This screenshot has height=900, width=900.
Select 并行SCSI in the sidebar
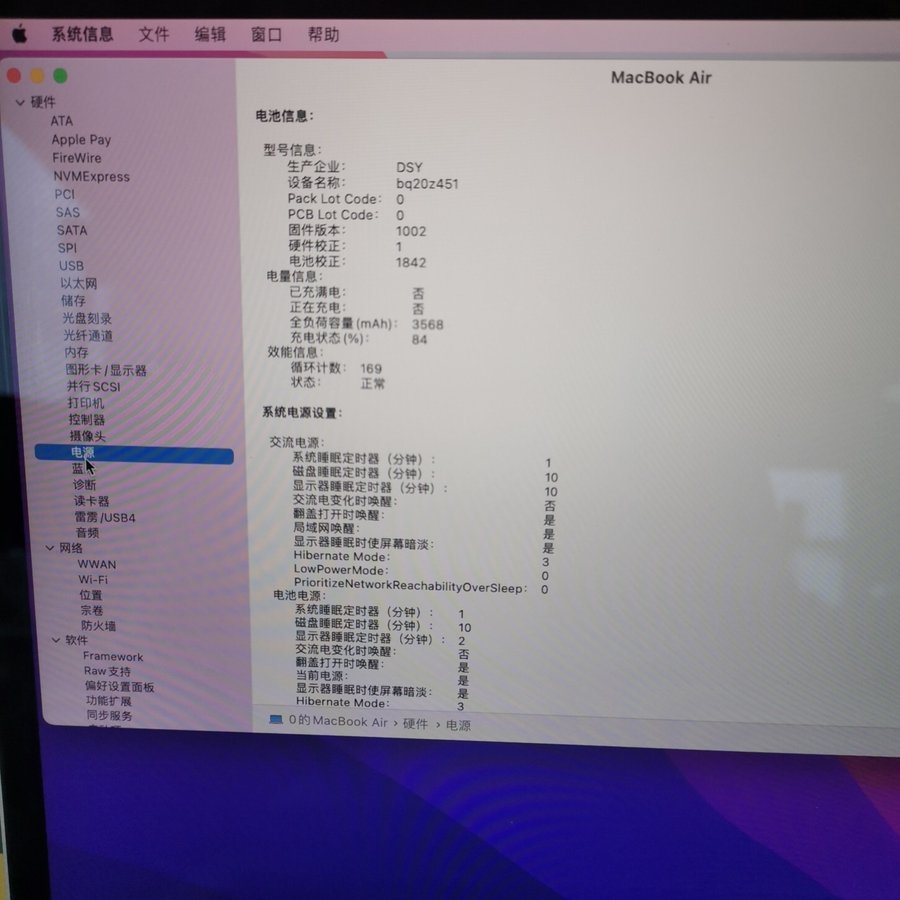click(x=94, y=386)
